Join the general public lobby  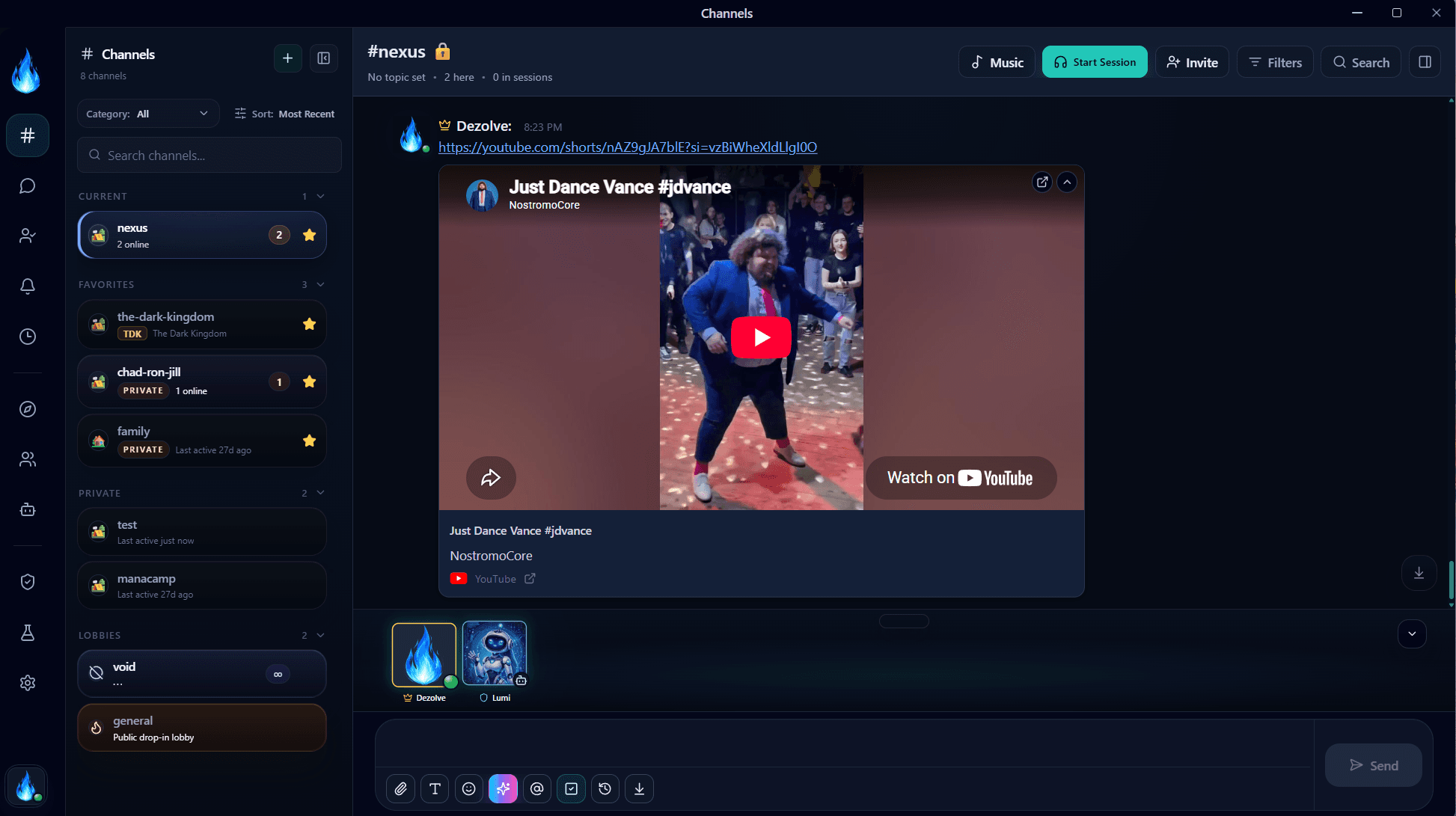pyautogui.click(x=202, y=728)
